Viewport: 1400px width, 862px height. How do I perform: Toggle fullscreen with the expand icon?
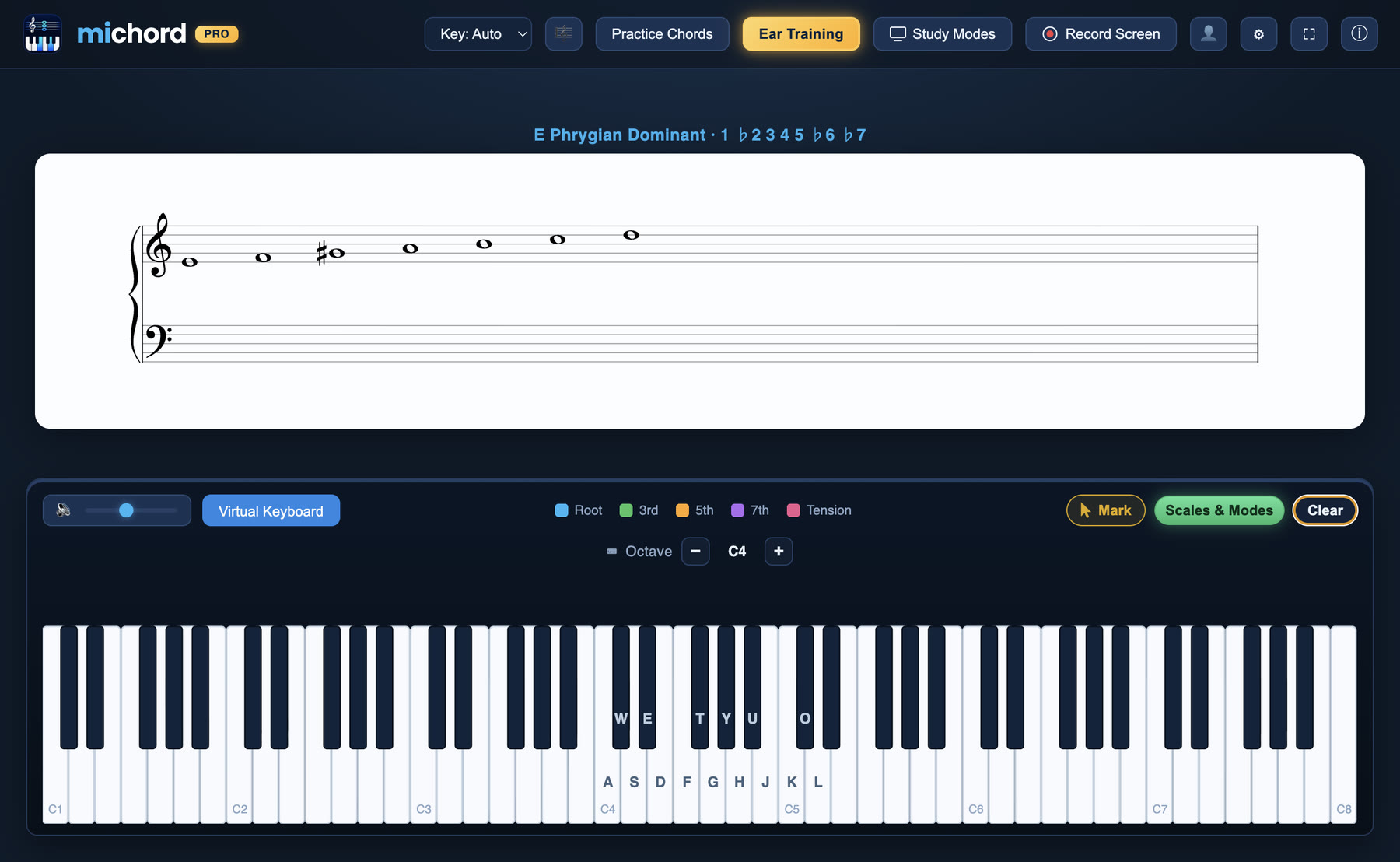coord(1309,33)
